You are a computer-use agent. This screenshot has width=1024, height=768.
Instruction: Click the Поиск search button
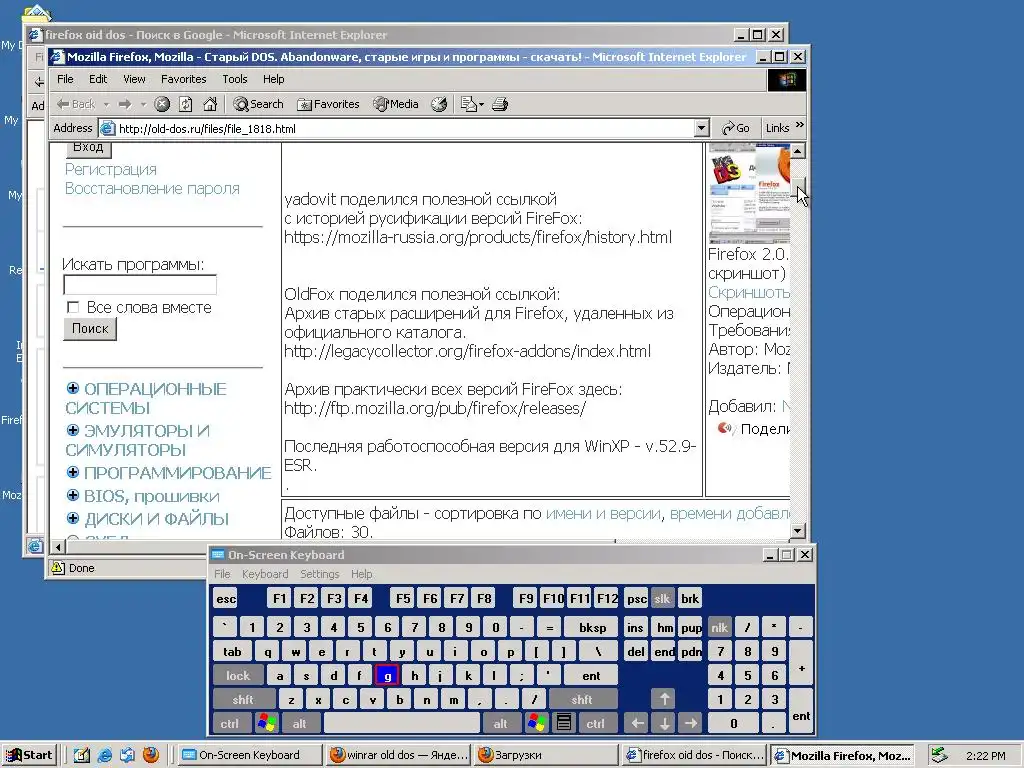(90, 328)
